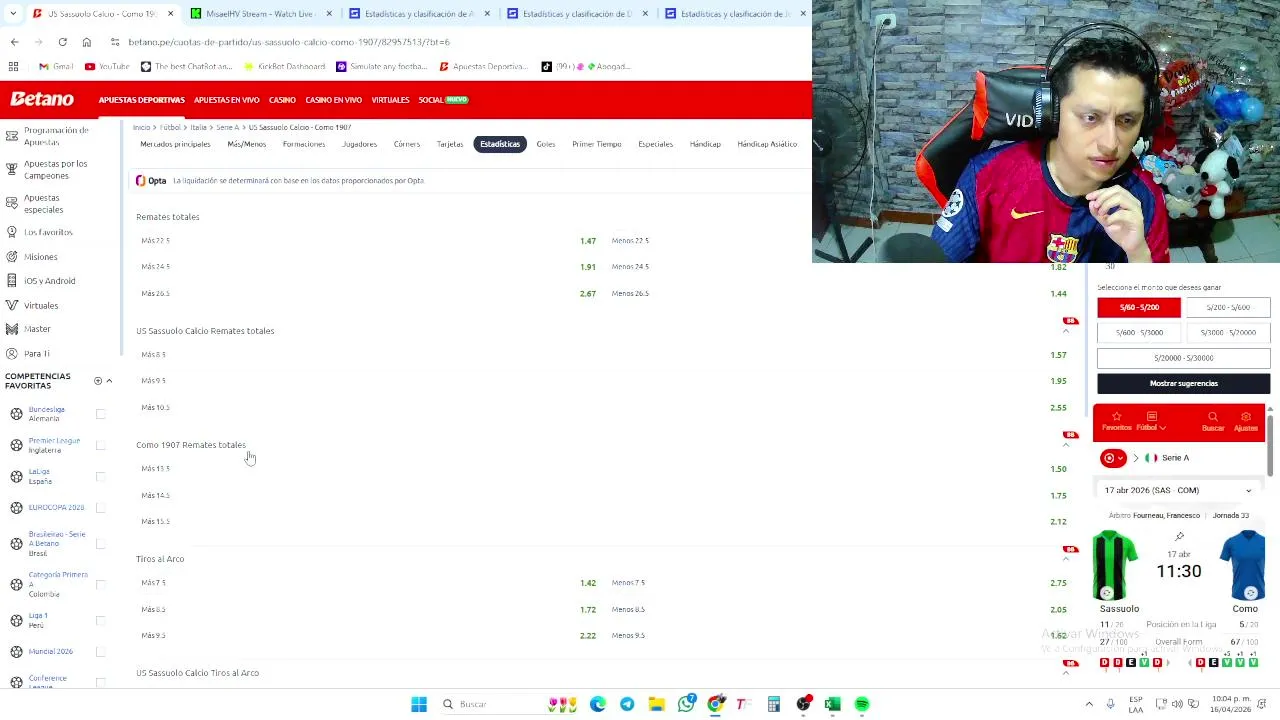Collapse the Como 1907 Remates totales chevron
1280x720 pixels.
coord(1065,445)
